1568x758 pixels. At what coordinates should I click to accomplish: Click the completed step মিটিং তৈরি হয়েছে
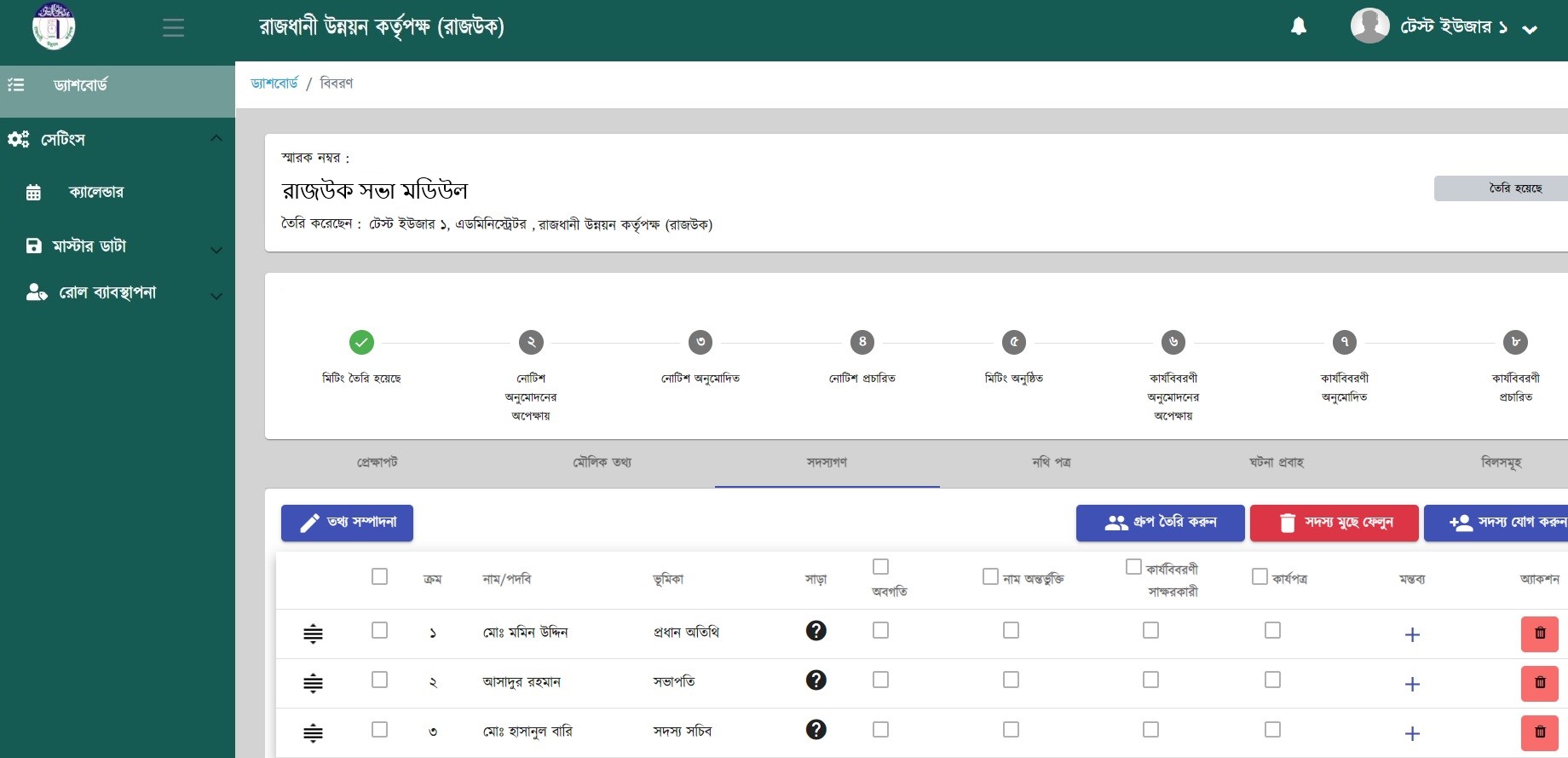tap(361, 343)
